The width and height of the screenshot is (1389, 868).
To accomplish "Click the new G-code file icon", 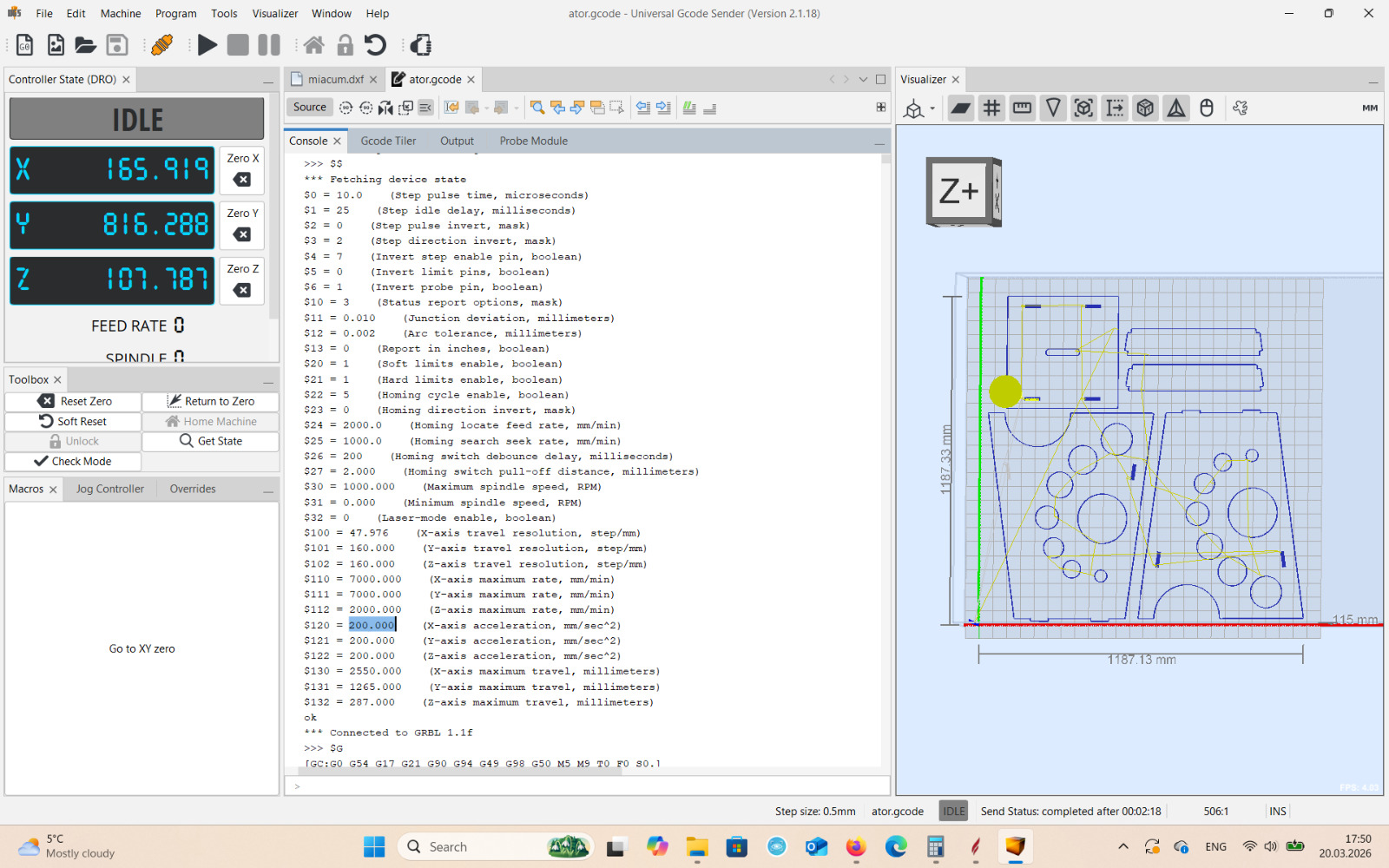I will point(24,44).
